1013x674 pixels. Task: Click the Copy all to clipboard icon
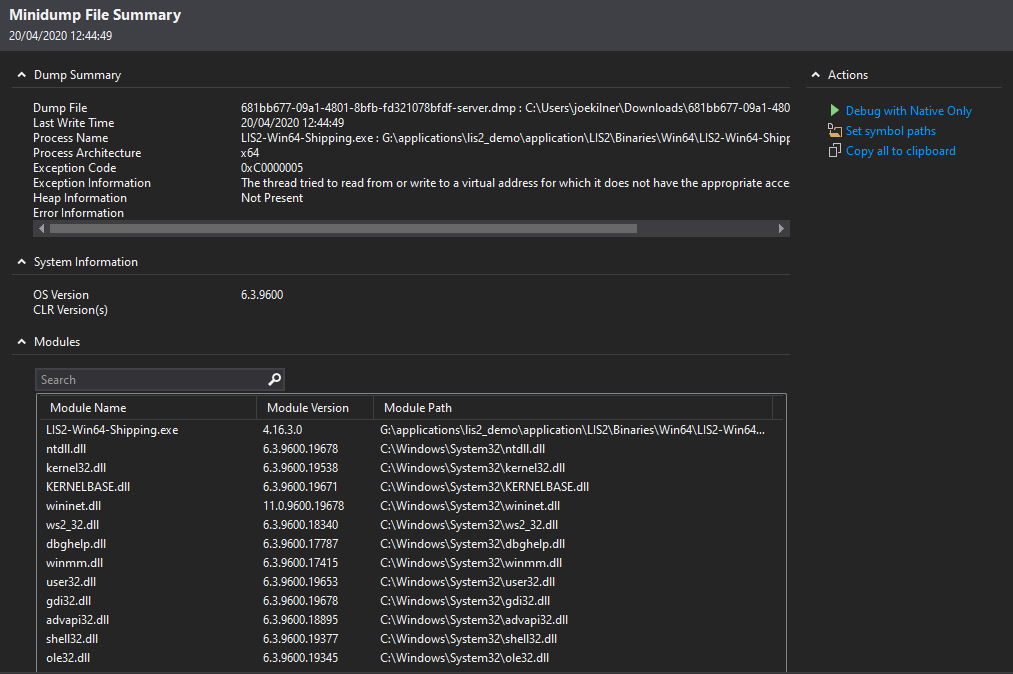pos(835,151)
